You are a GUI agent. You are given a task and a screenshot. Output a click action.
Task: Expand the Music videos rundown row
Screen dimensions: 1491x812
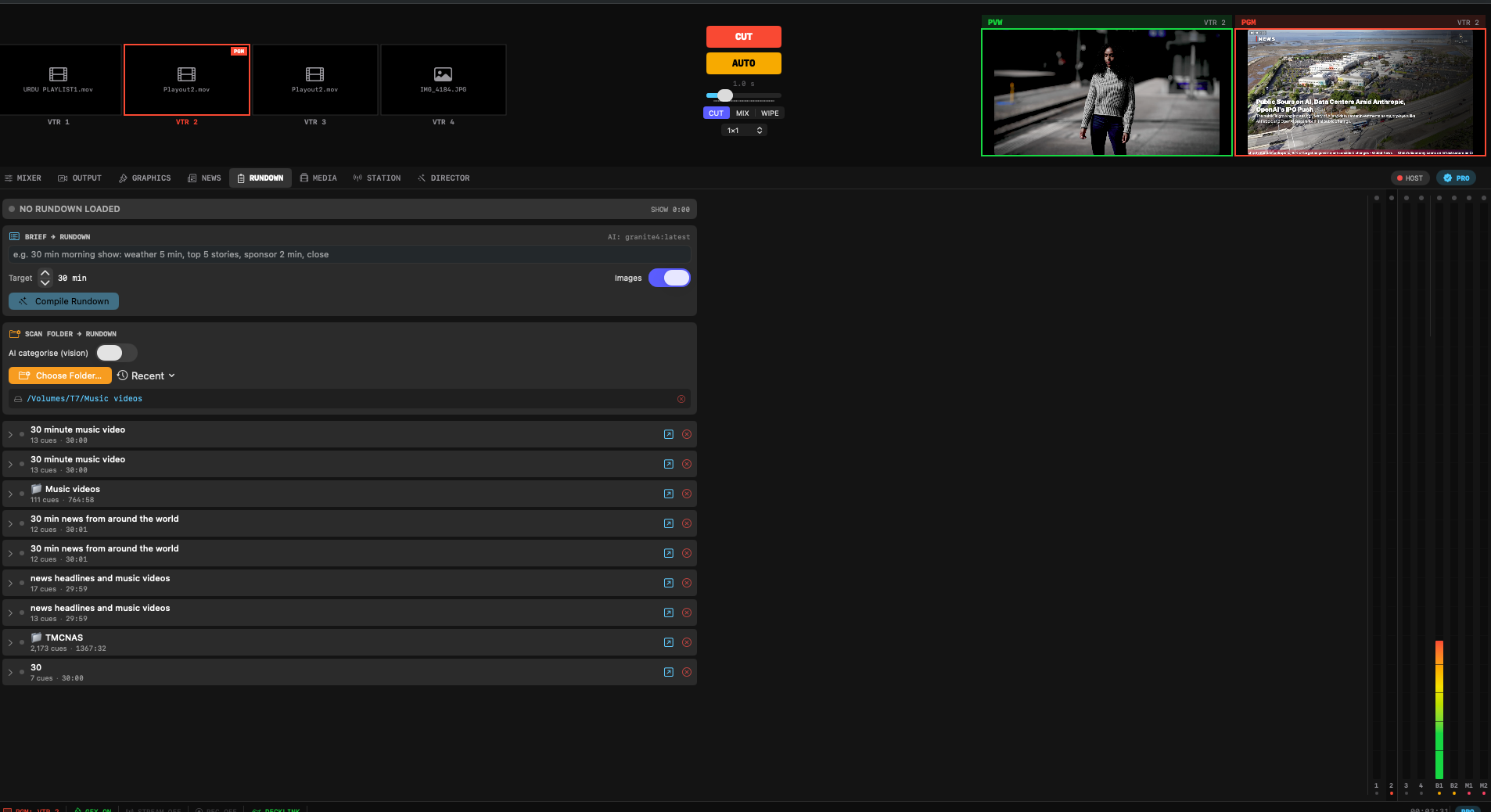click(10, 494)
